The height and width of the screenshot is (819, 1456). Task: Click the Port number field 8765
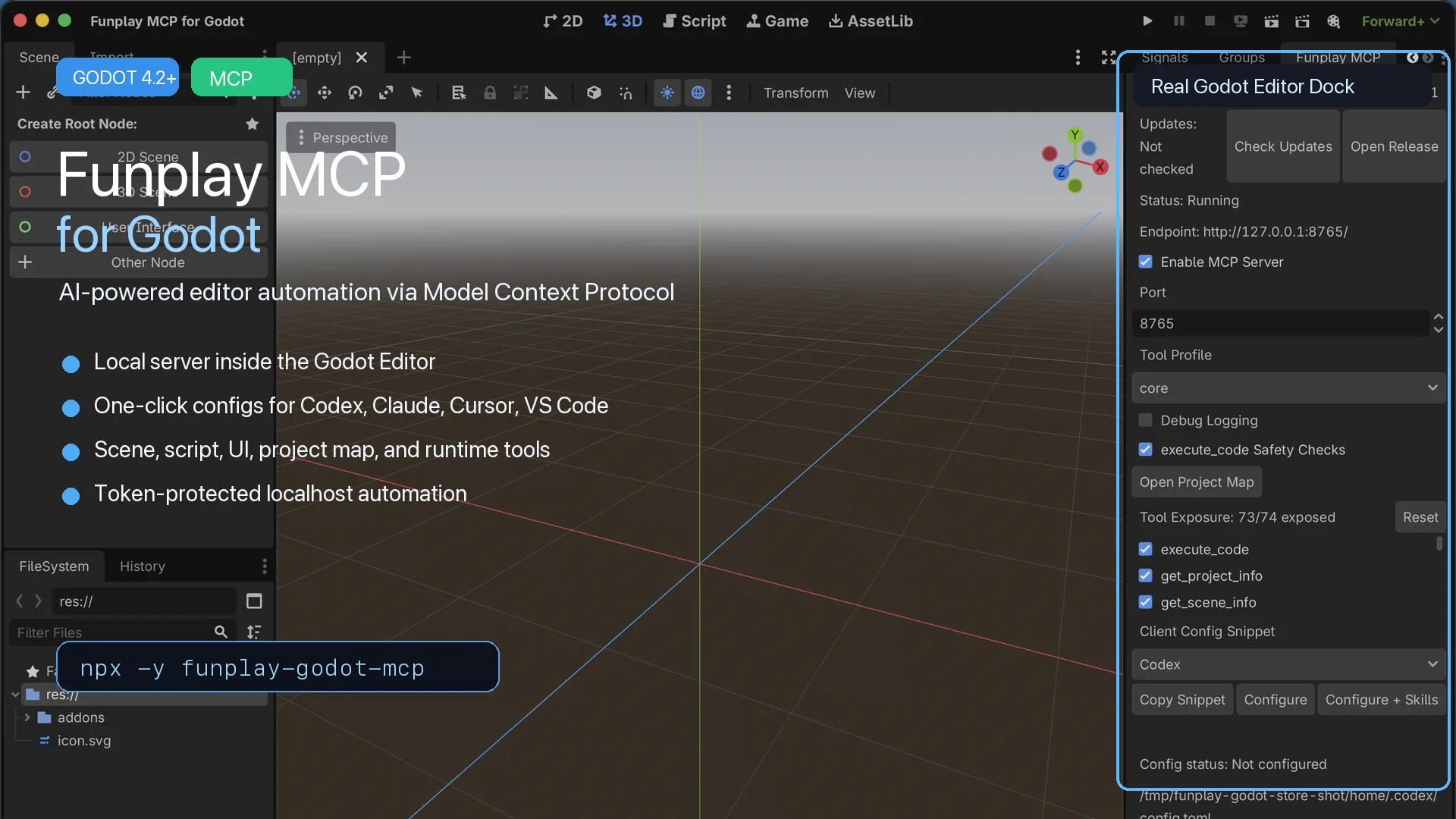pyautogui.click(x=1281, y=323)
